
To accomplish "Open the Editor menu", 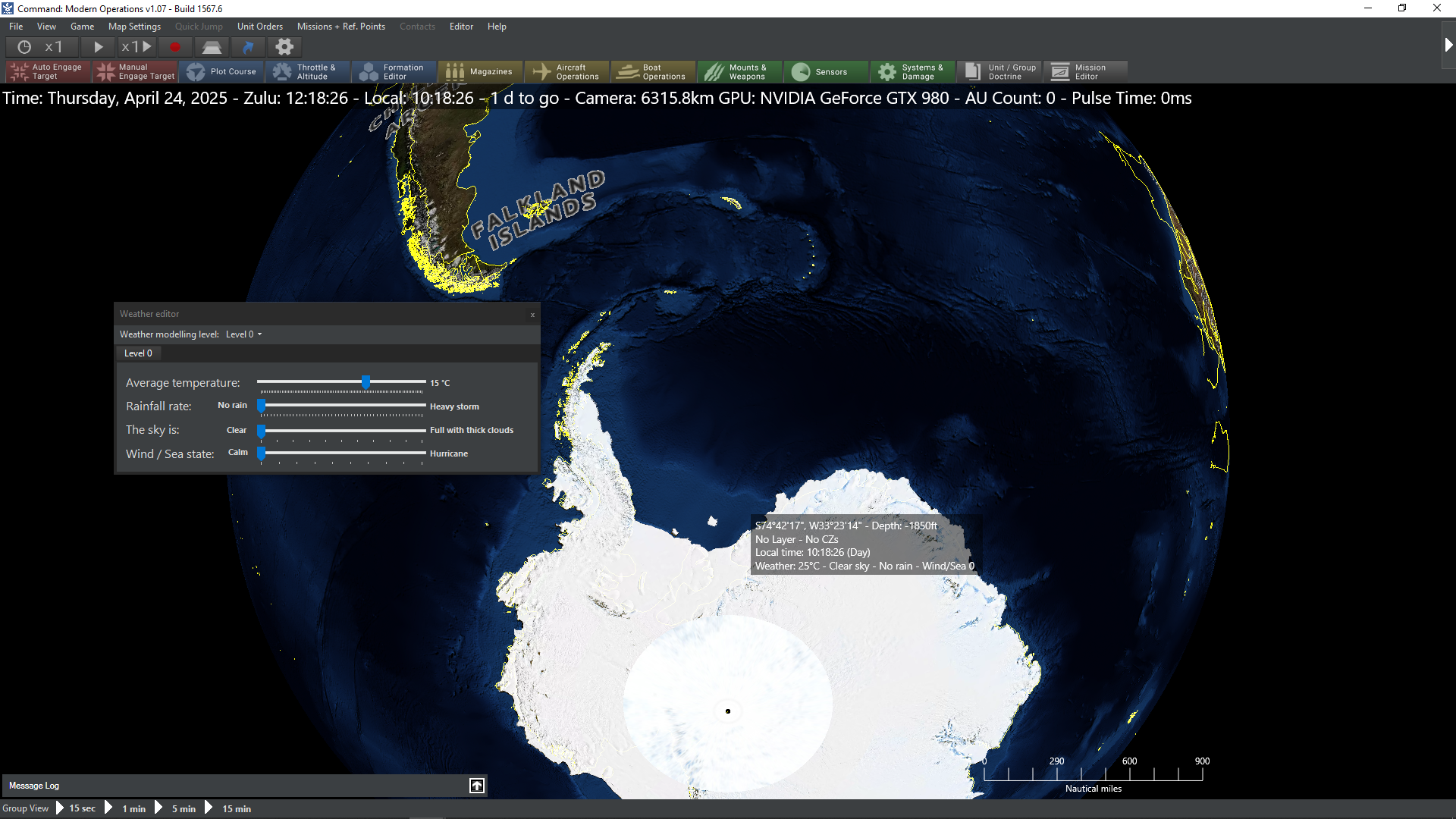I will (x=461, y=27).
